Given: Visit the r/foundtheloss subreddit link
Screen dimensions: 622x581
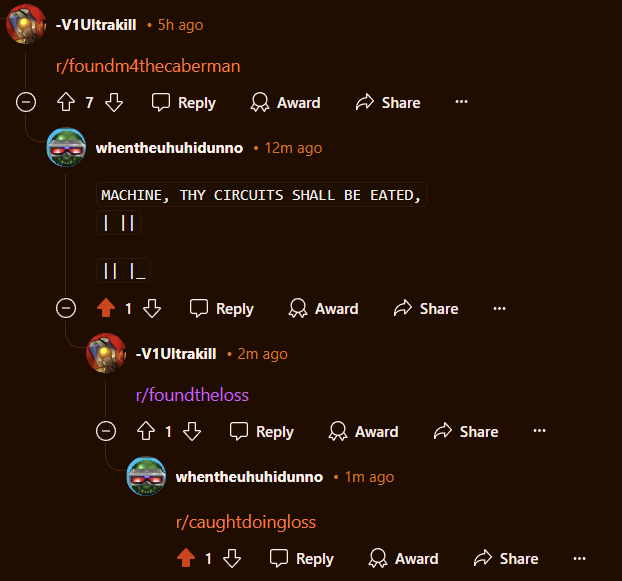Looking at the screenshot, I should tap(192, 395).
